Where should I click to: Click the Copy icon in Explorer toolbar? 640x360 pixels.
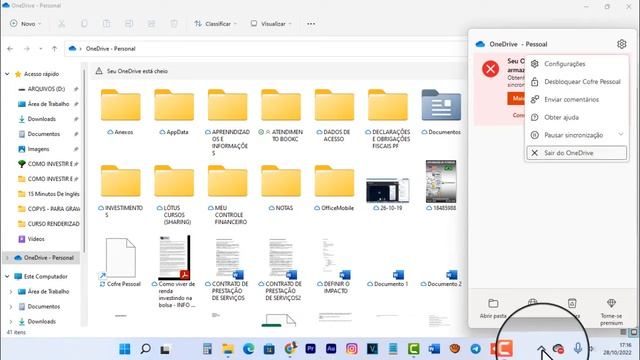point(84,24)
